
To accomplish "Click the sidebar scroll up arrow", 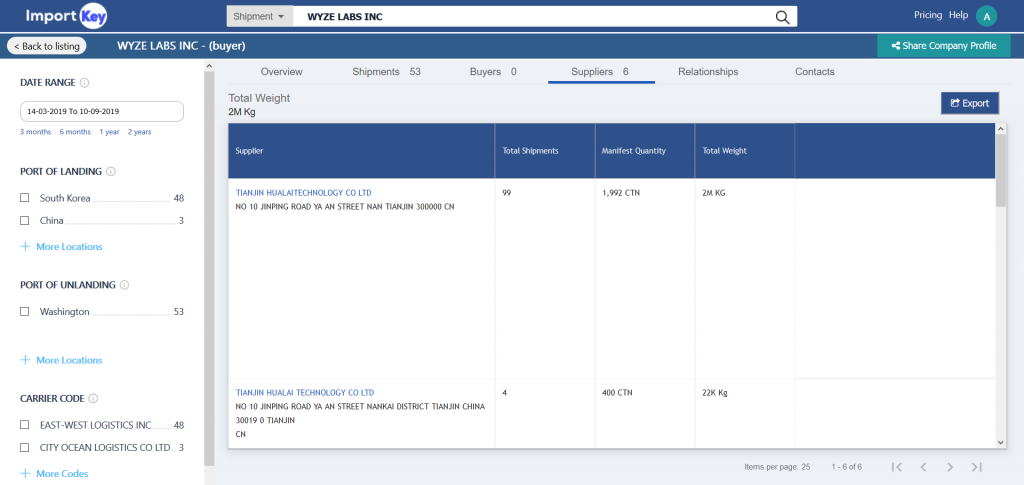I will tap(209, 66).
